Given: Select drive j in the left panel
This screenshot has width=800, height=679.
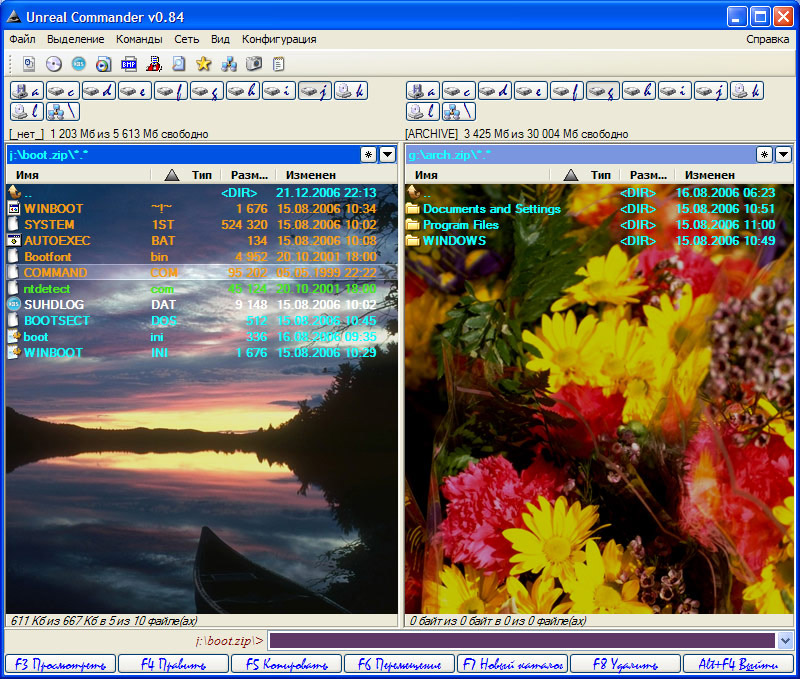Looking at the screenshot, I should pyautogui.click(x=315, y=91).
